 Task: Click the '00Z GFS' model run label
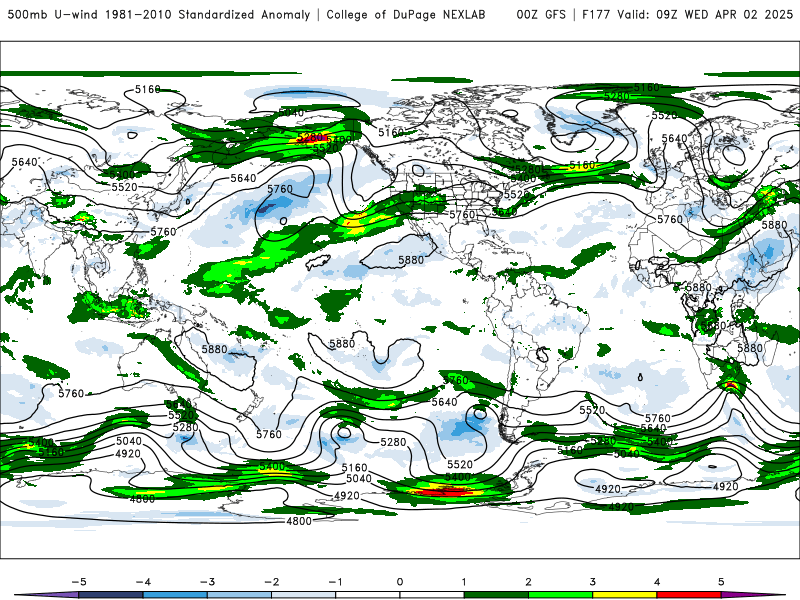[x=541, y=15]
